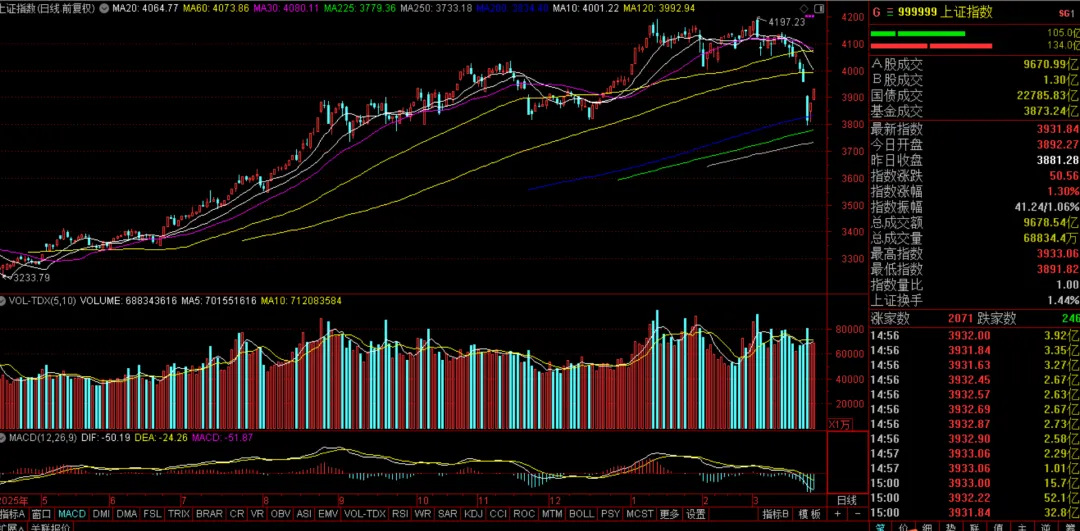Switch to the BOLL indicator tab

pos(581,514)
